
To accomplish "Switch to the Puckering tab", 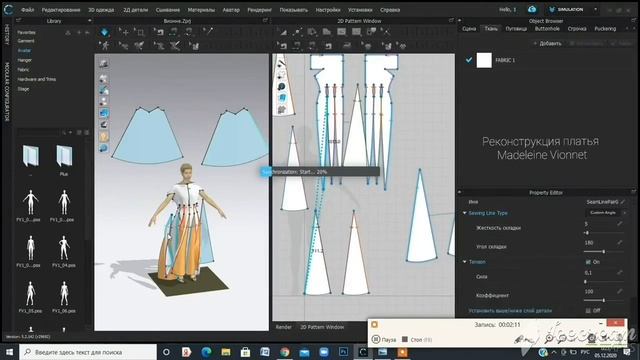I will coord(605,29).
